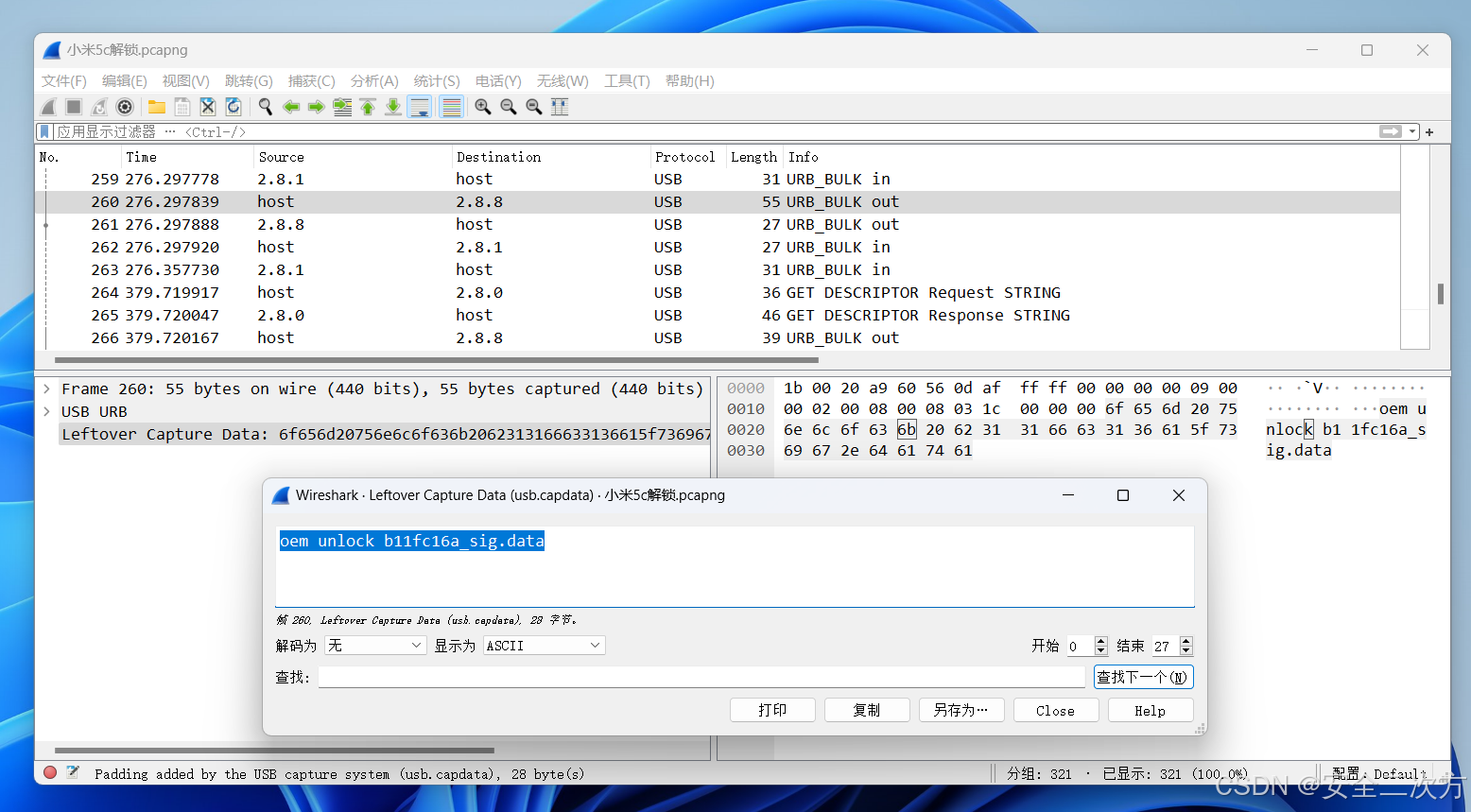The width and height of the screenshot is (1471, 812).
Task: Open the 统计(S) menu
Action: [437, 81]
